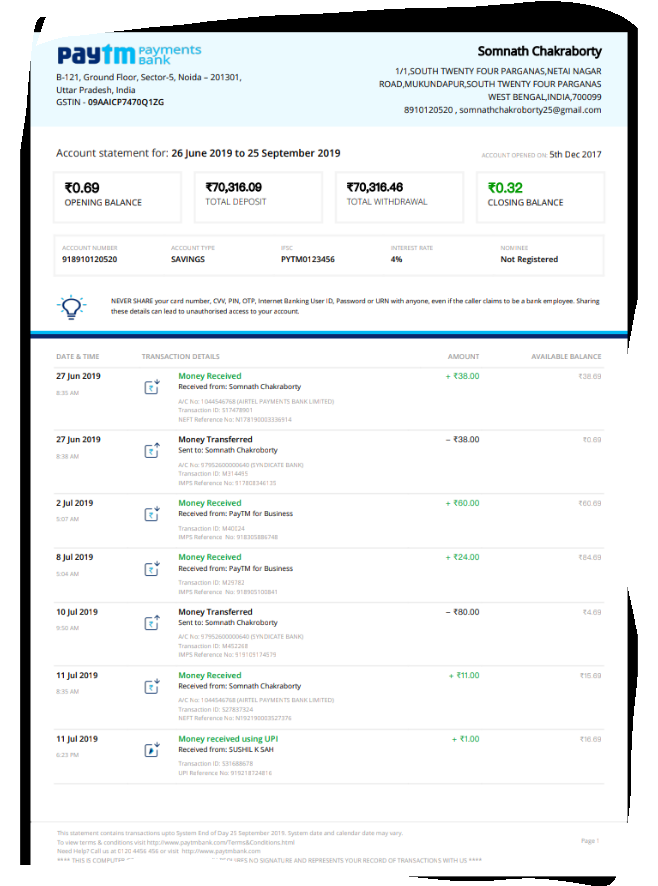Click the NEVER SHARE security warning text
Image resolution: width=658 pixels, height=886 pixels.
click(355, 306)
